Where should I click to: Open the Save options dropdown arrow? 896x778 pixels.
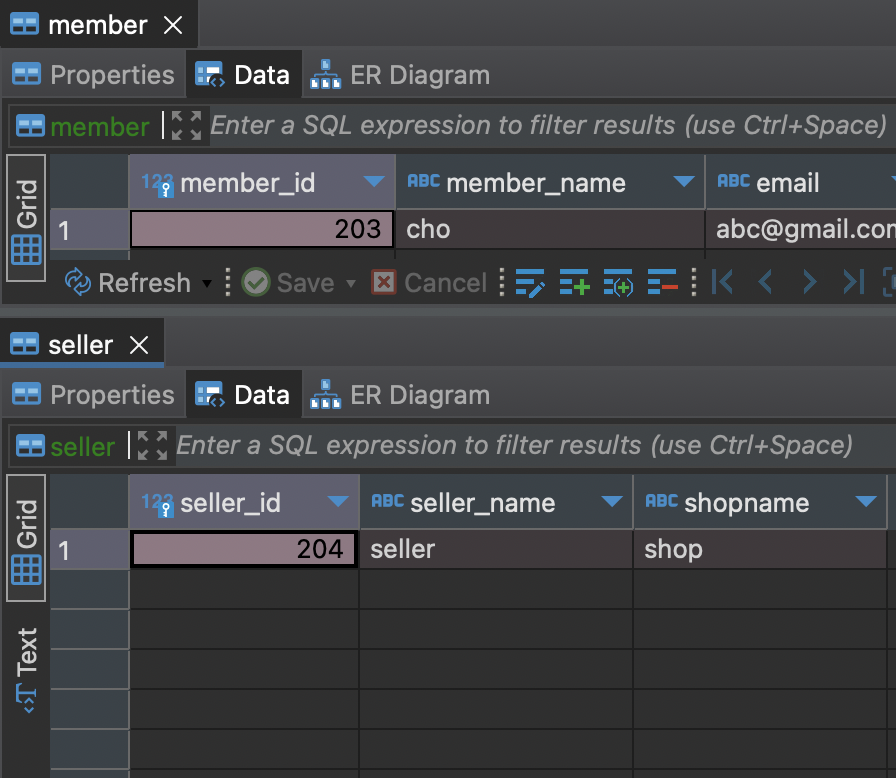351,283
